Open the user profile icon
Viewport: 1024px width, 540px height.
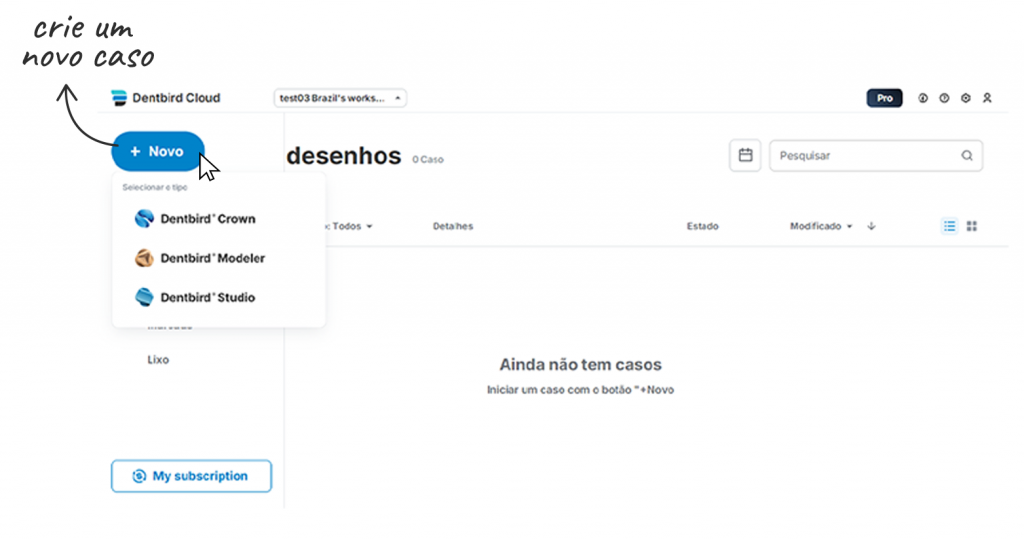click(987, 98)
